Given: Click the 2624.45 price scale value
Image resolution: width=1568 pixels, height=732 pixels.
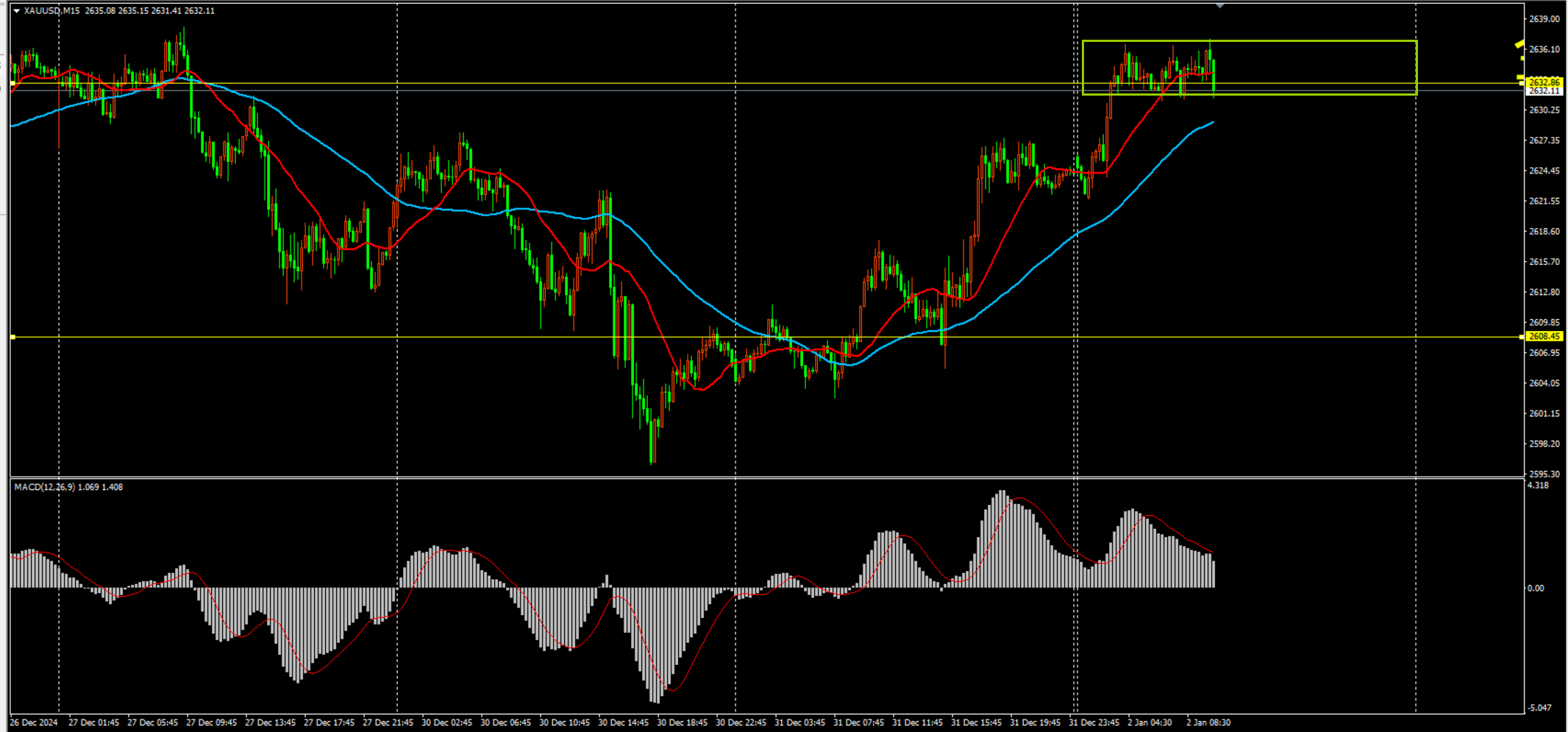Looking at the screenshot, I should pos(1544,171).
